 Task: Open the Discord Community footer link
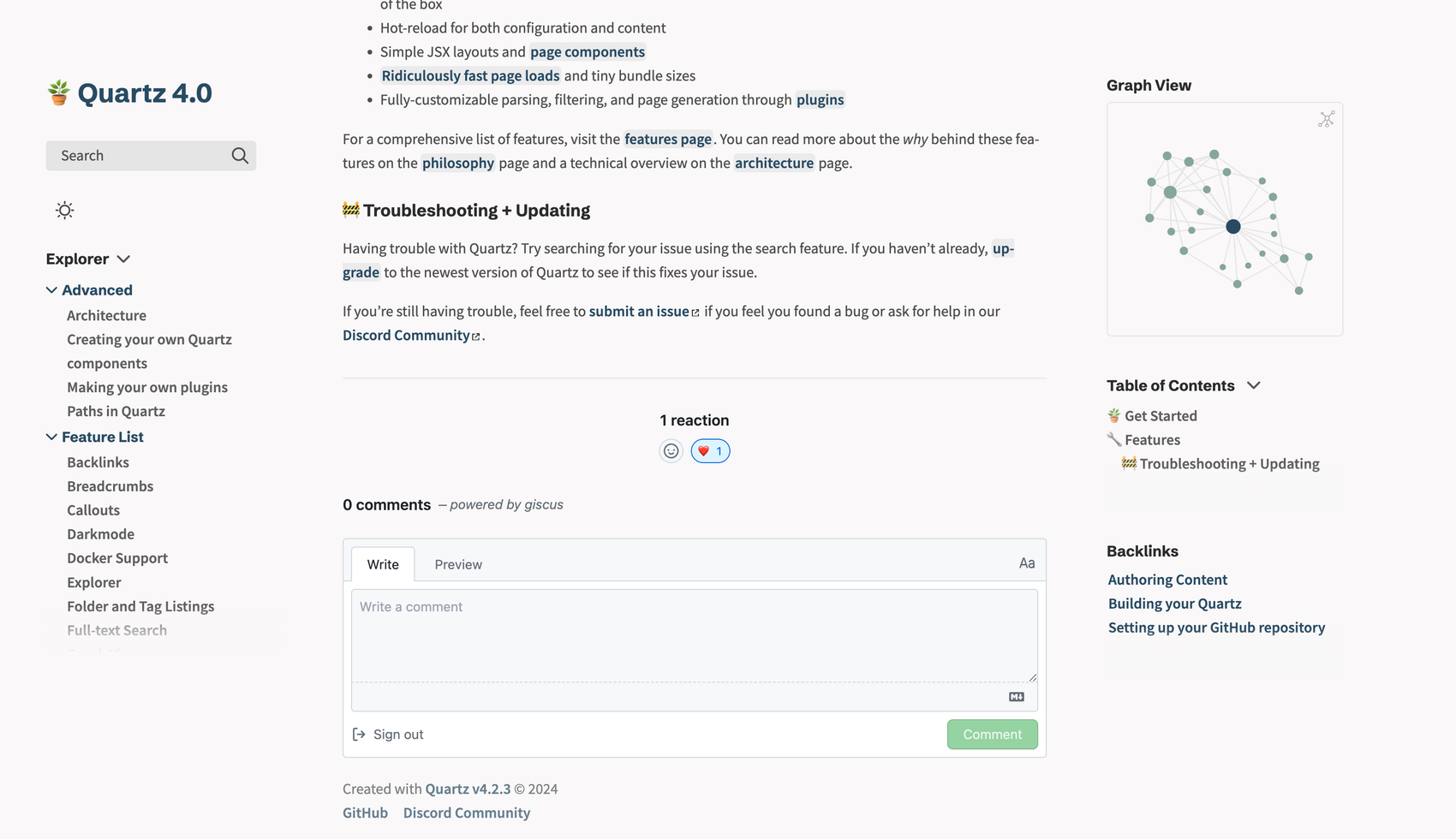pos(467,813)
